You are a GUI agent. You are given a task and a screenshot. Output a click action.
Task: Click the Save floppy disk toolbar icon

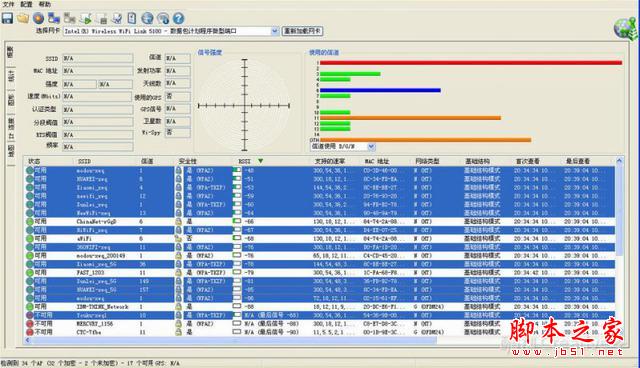[x=7, y=18]
